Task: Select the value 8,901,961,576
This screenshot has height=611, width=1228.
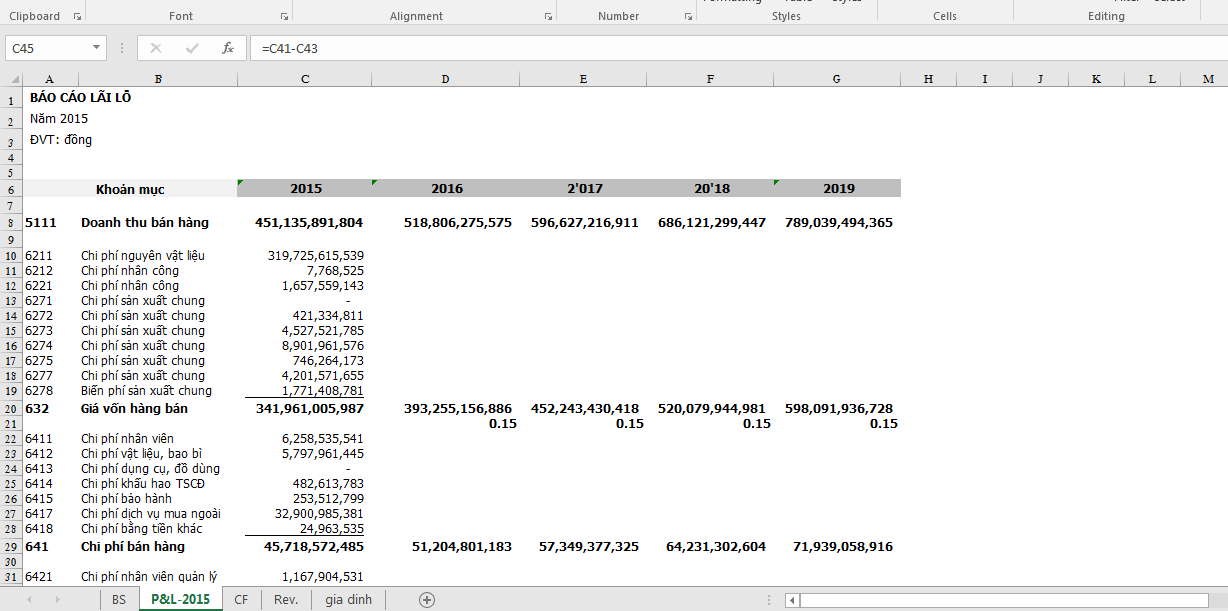Action: [323, 346]
